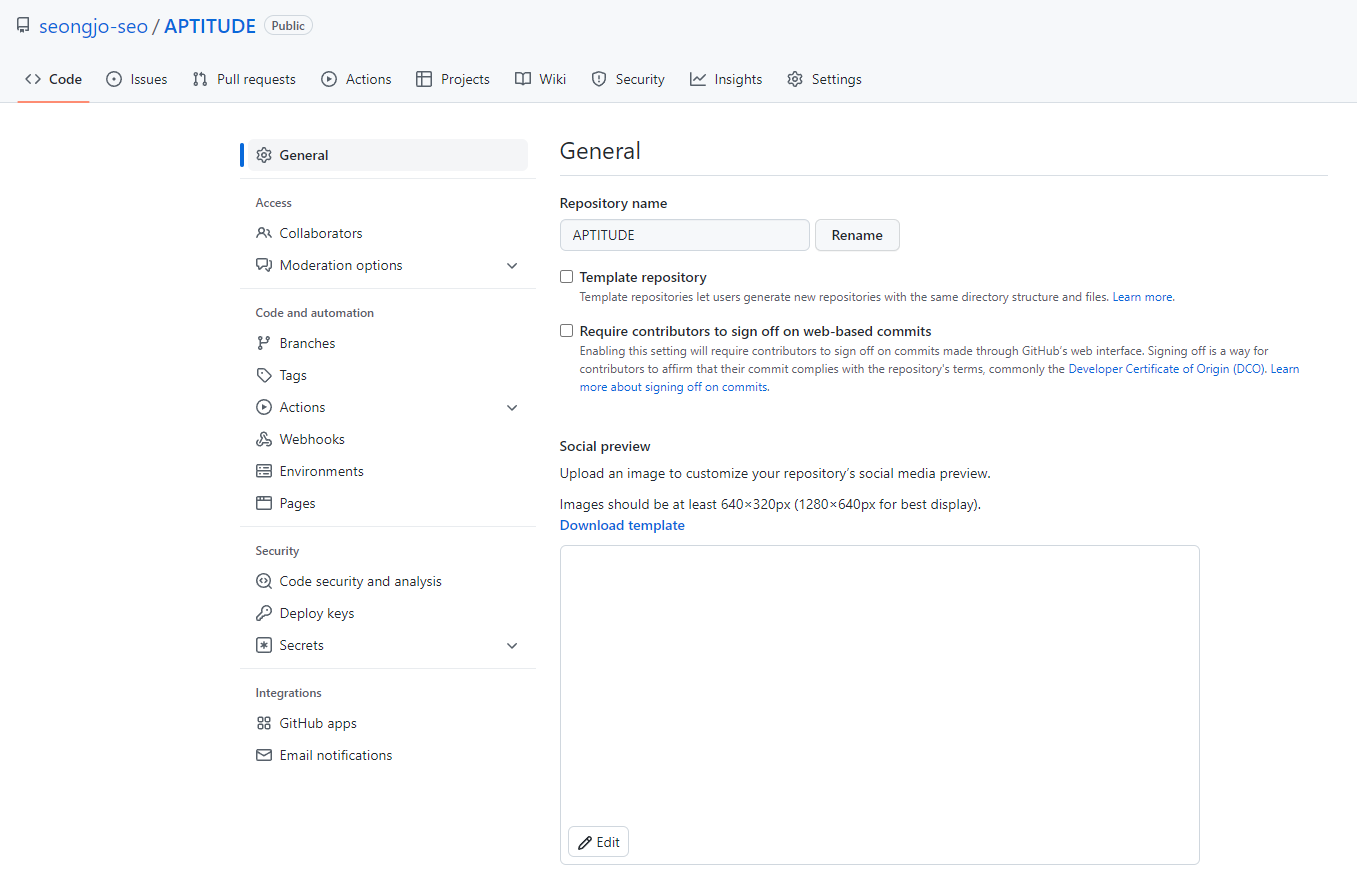Expand the sidebar Actions chevron

pyautogui.click(x=512, y=407)
